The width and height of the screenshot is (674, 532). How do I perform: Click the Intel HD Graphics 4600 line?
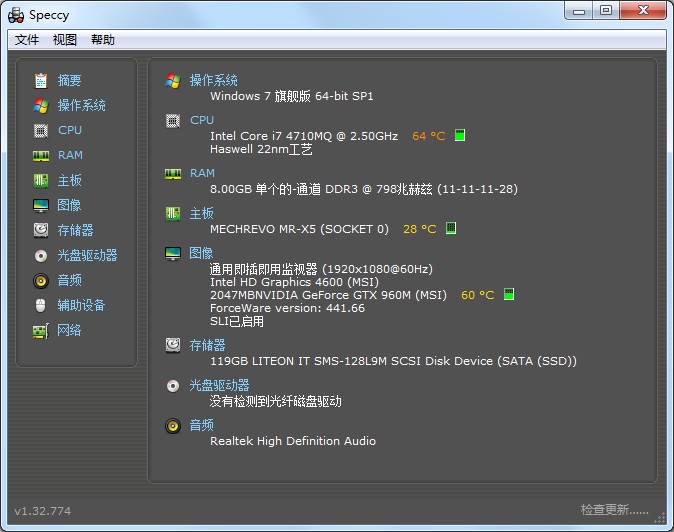point(294,282)
